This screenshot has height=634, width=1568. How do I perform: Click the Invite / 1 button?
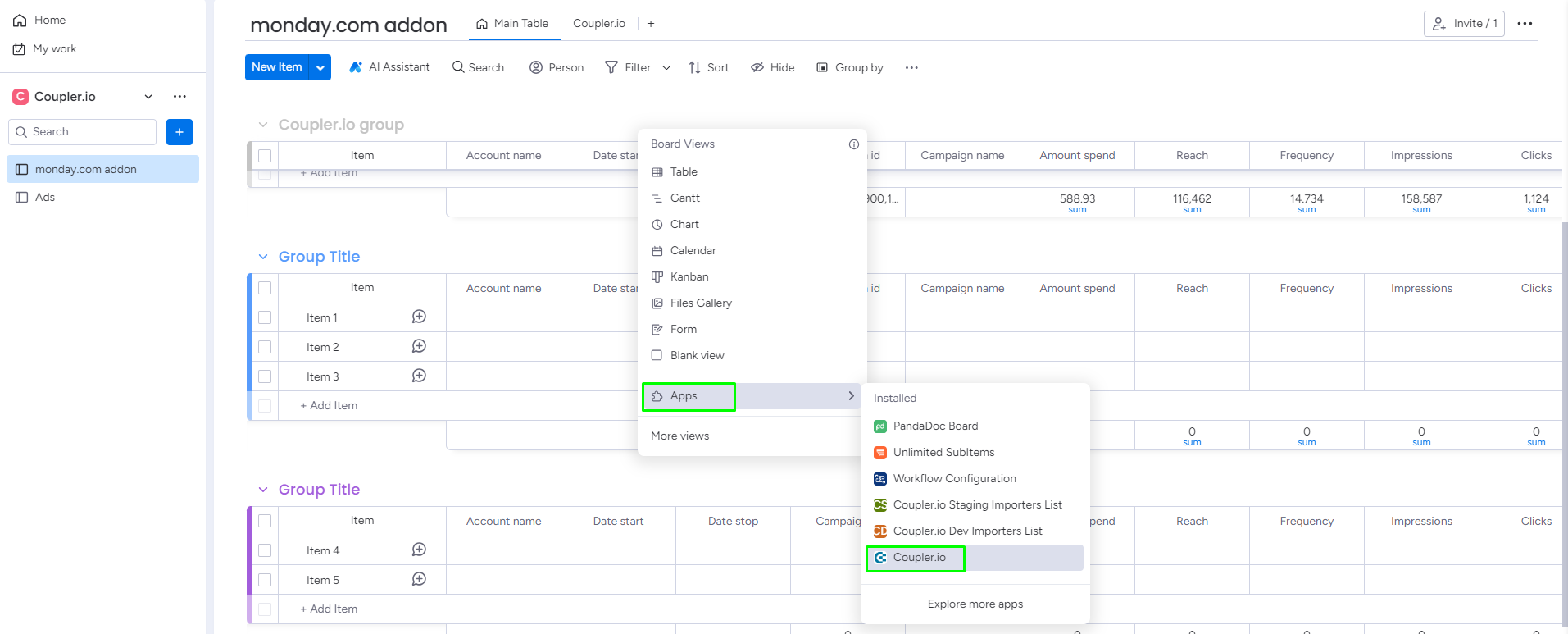coord(1463,24)
